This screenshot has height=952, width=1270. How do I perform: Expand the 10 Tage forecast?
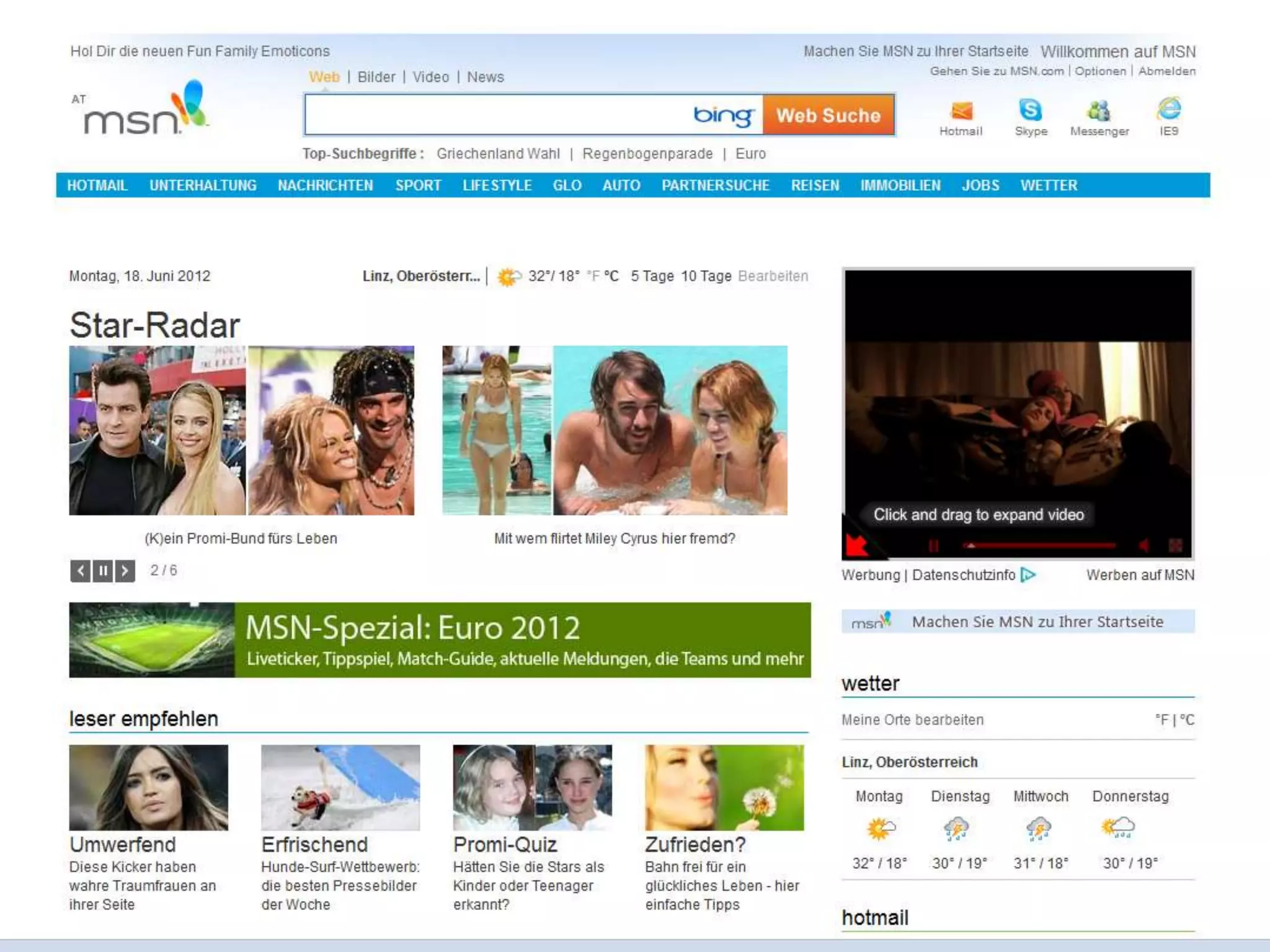(x=706, y=276)
